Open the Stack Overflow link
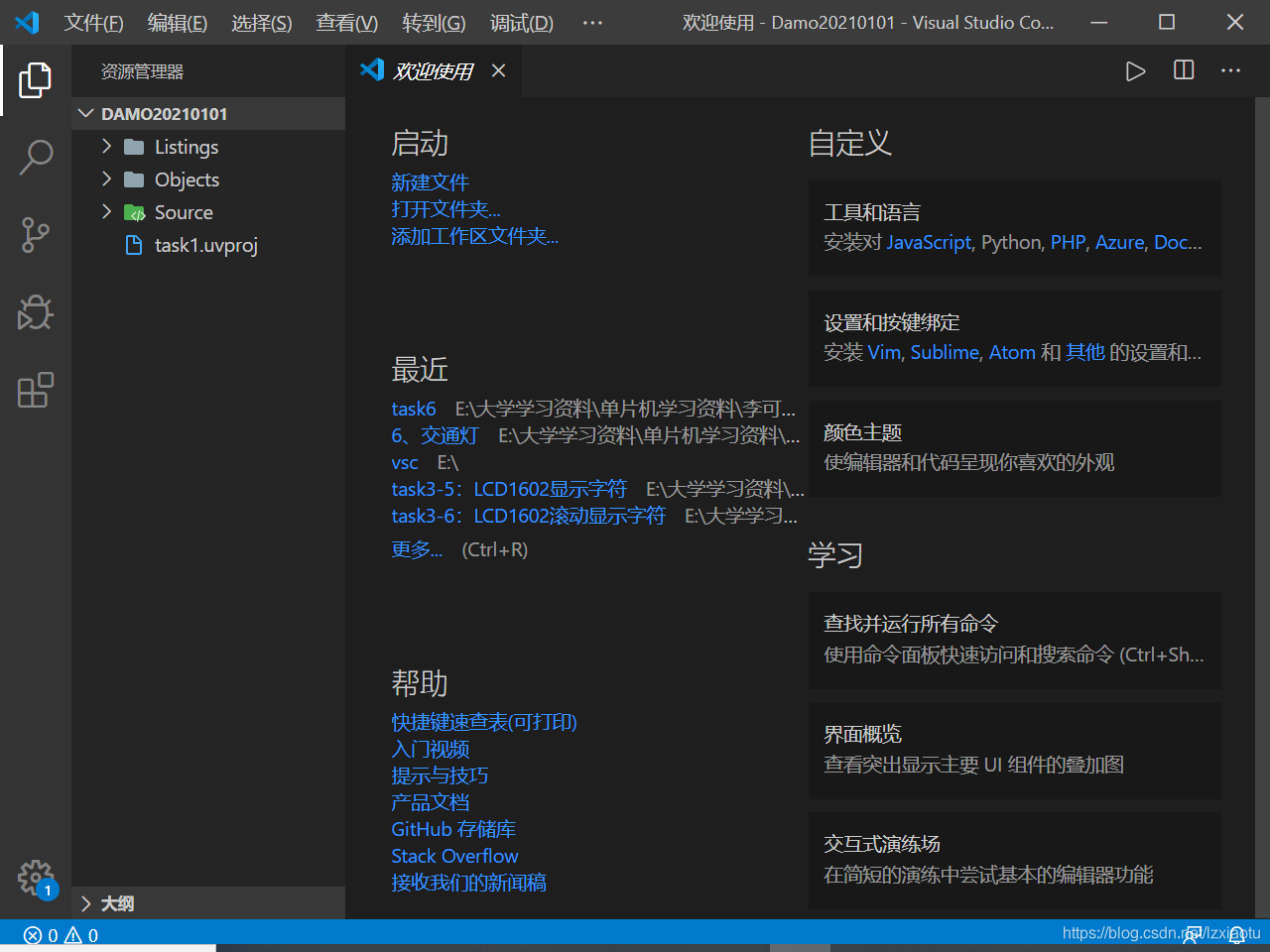Screen dimensions: 1270x952 pyautogui.click(x=454, y=856)
